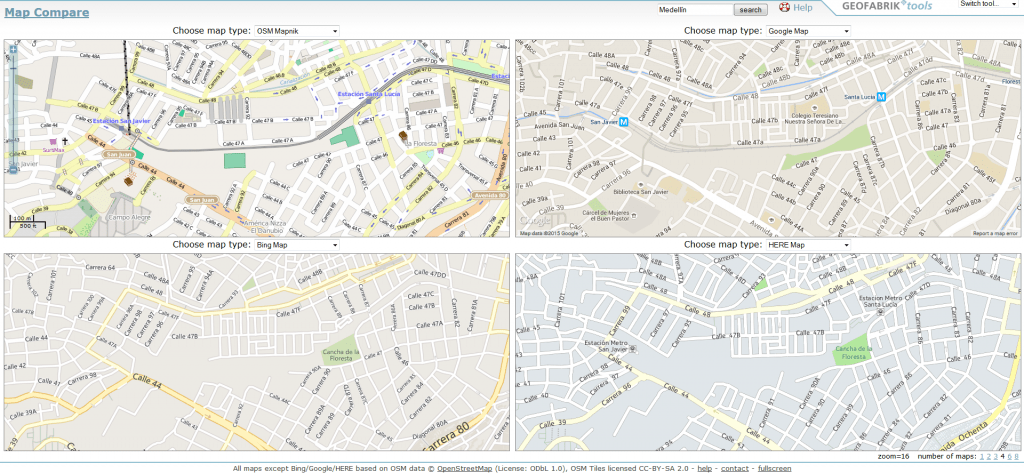Click the Medellín search input field
The height and width of the screenshot is (473, 1024).
pyautogui.click(x=695, y=10)
